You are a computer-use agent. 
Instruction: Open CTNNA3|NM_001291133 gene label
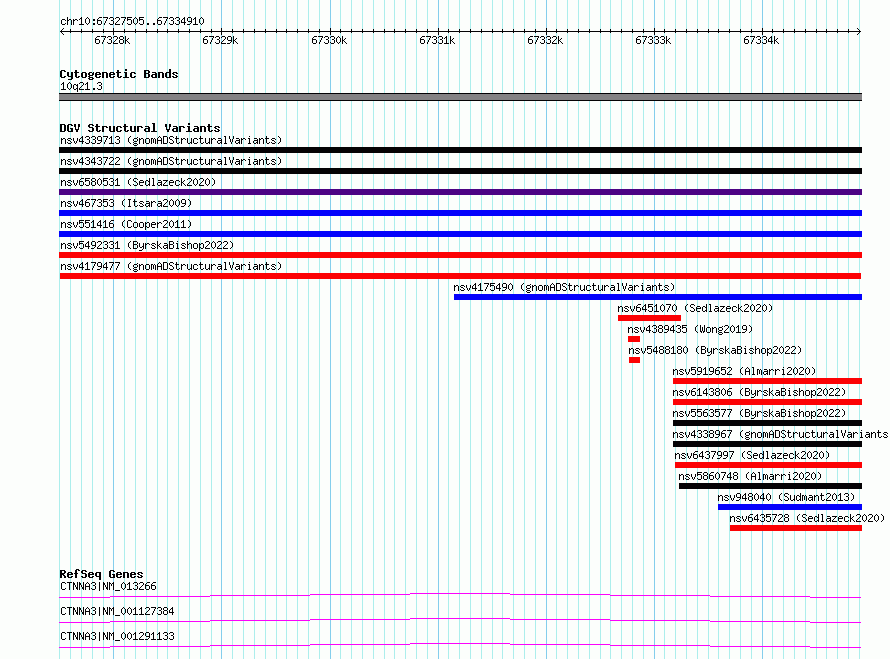click(x=117, y=636)
